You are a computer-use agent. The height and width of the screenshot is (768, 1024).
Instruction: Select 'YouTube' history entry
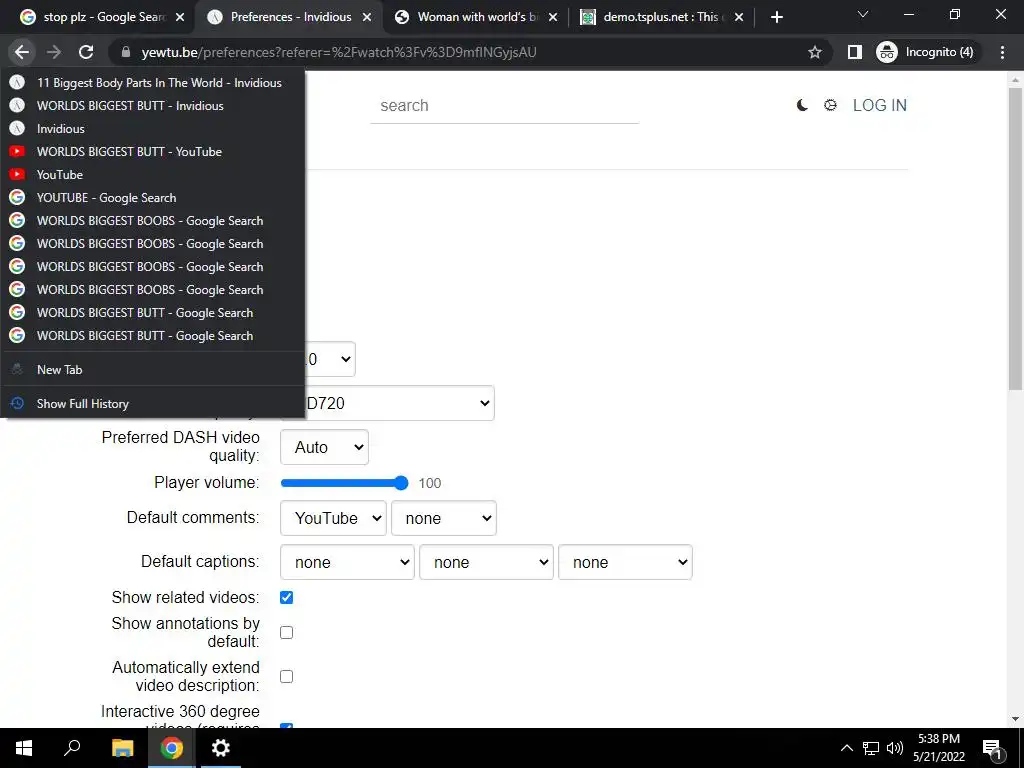(x=153, y=174)
